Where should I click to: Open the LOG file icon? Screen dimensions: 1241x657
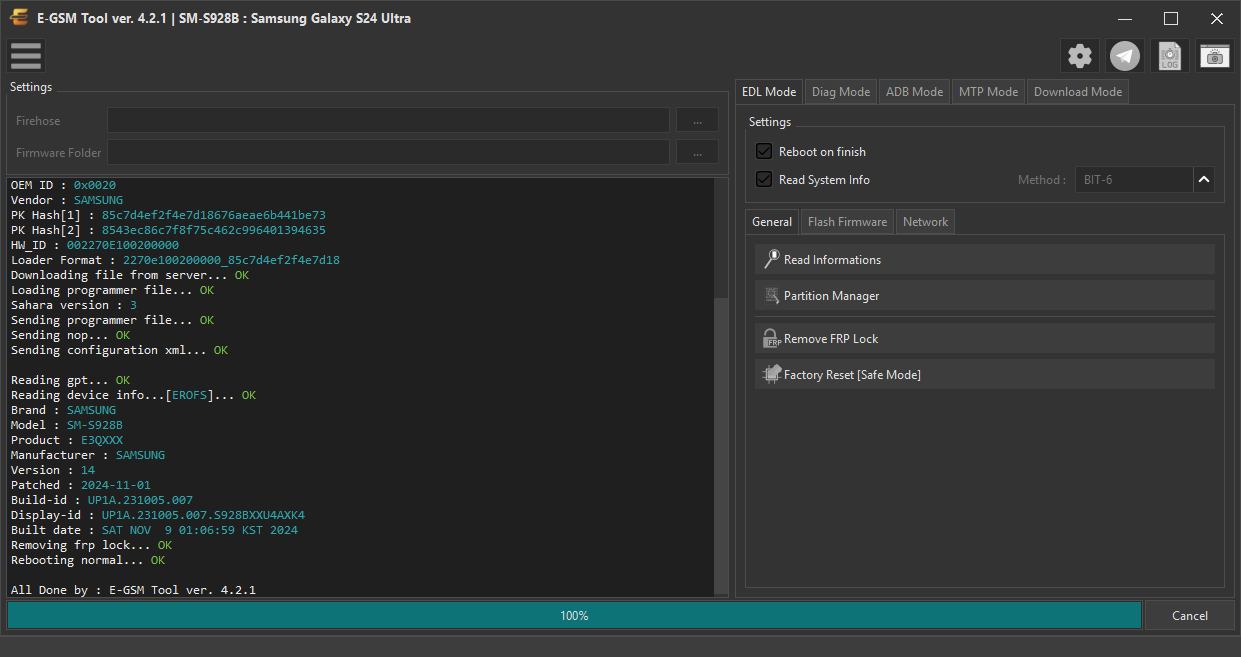click(1170, 56)
